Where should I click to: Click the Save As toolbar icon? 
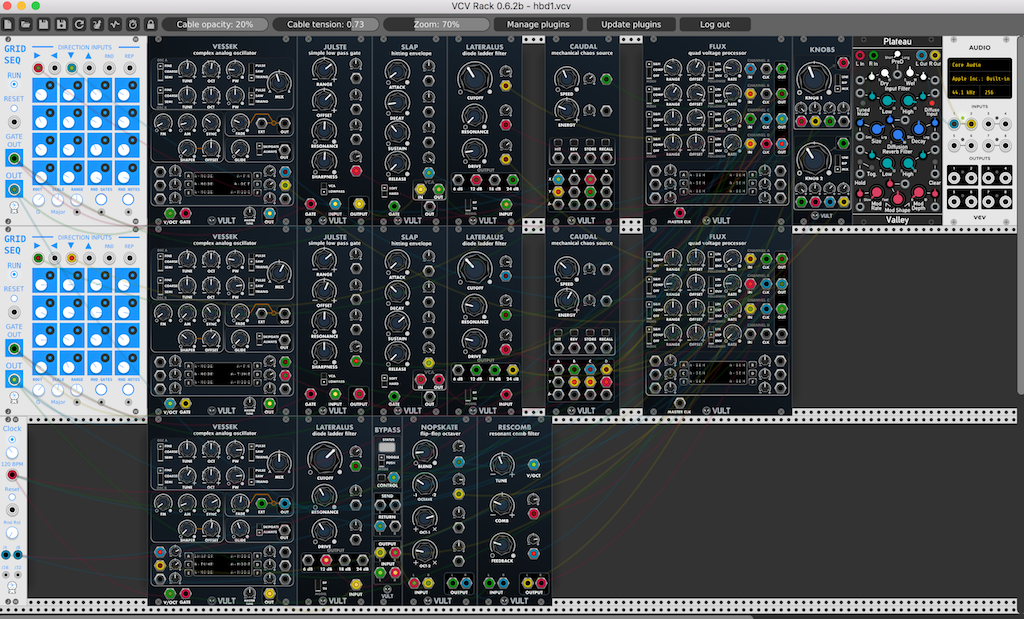pos(61,25)
